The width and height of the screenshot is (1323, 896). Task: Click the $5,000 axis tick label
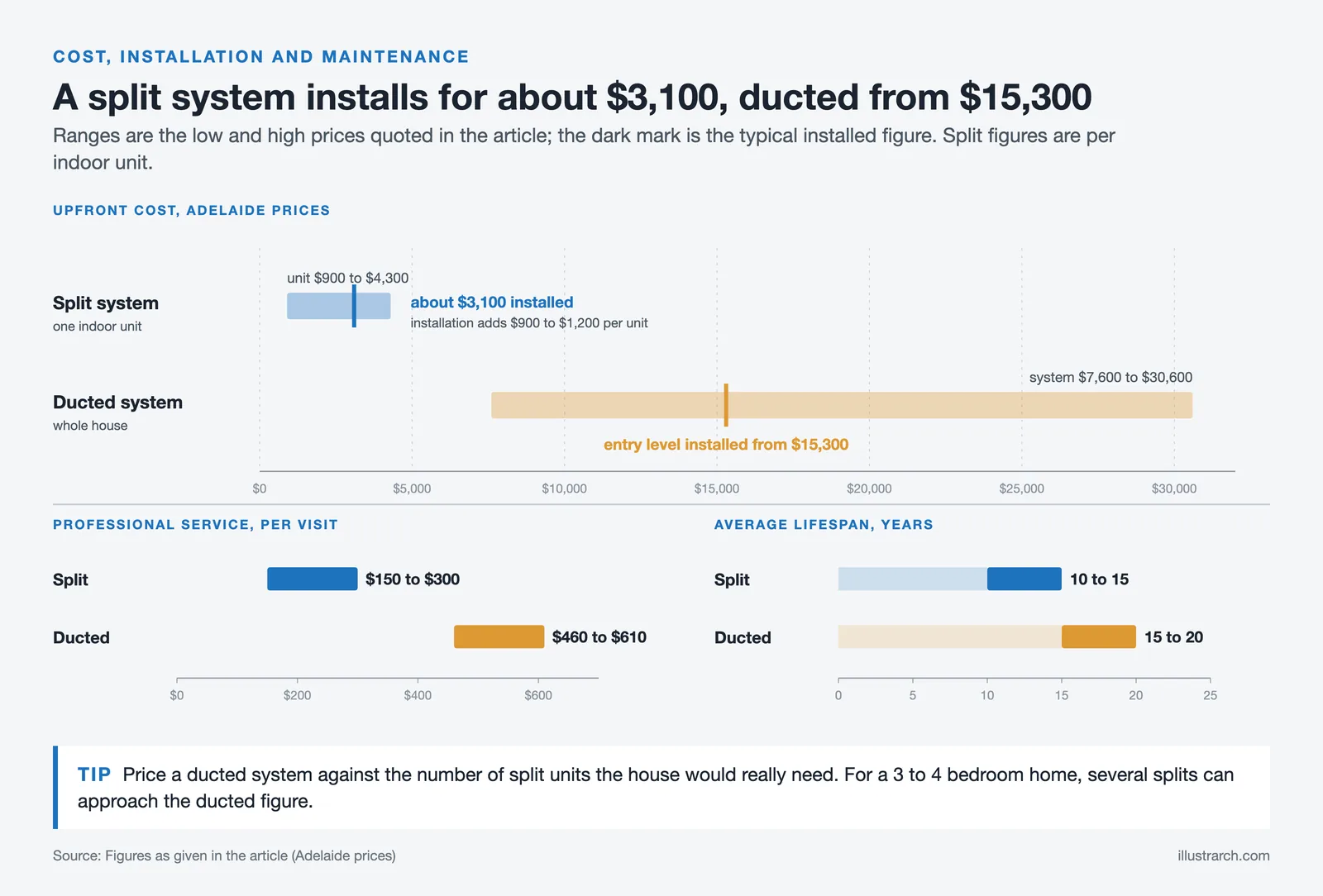412,489
